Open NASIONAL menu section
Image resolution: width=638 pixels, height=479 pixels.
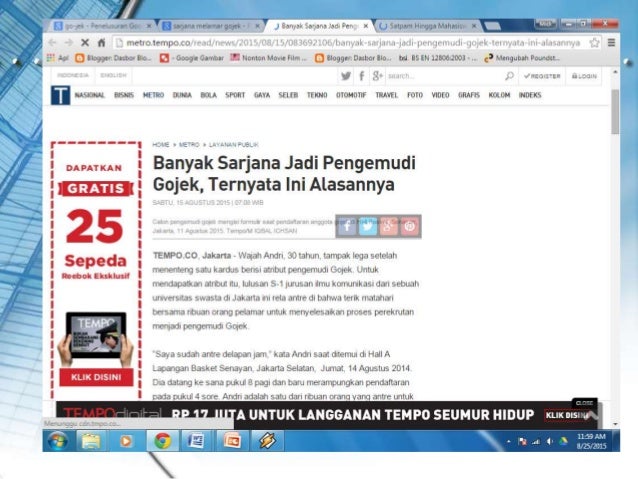(90, 95)
